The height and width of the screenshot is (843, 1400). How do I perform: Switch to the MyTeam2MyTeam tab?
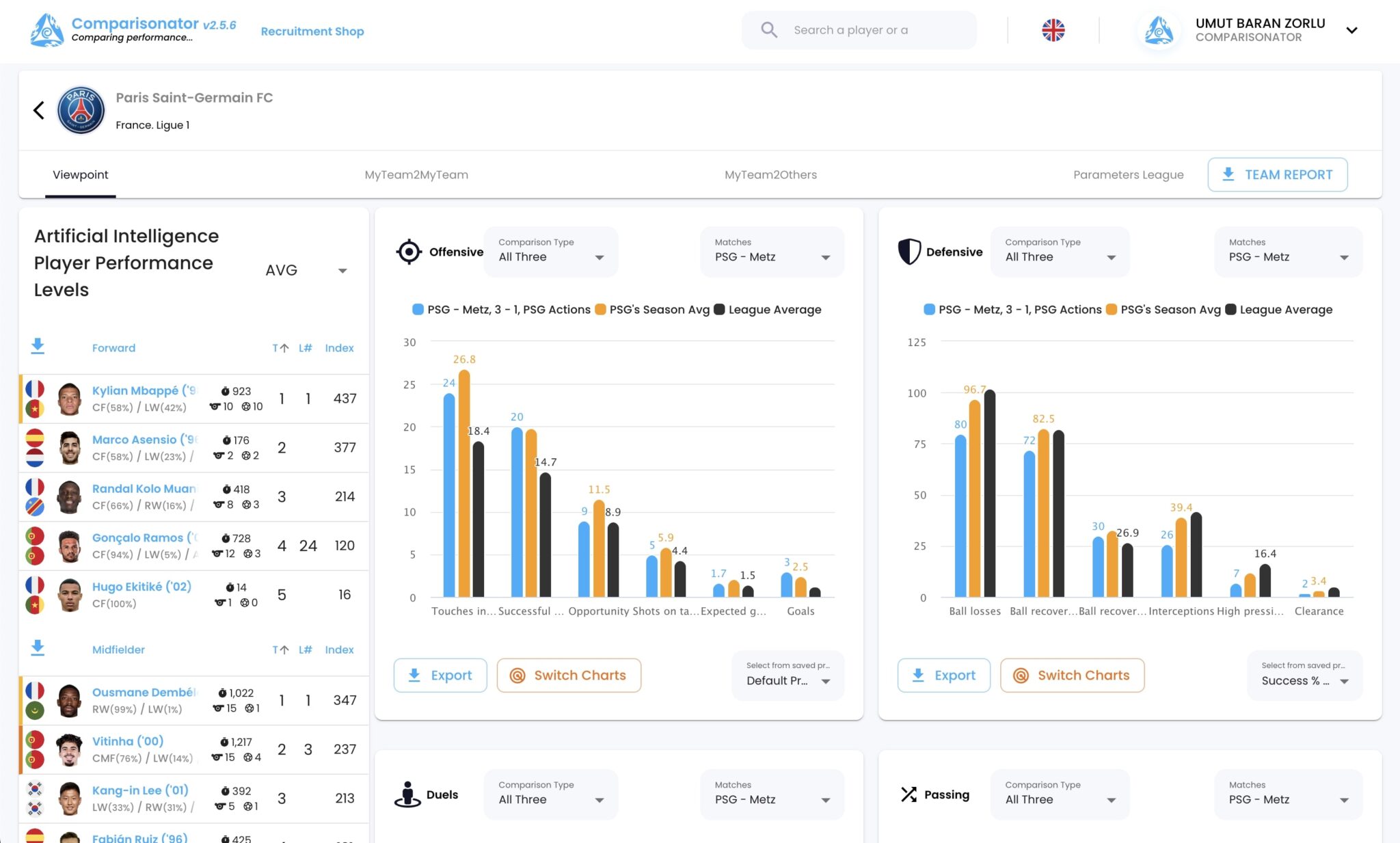pos(417,174)
